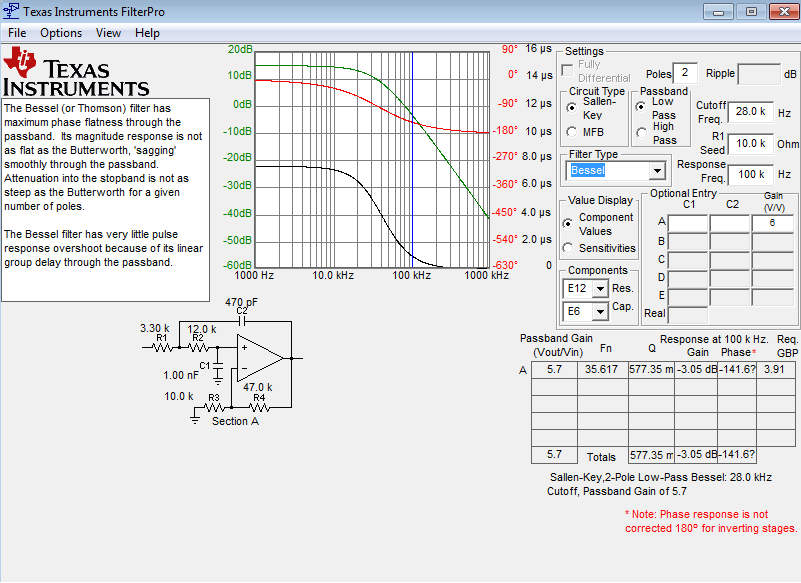Viewport: 801px width, 583px height.
Task: Open the Options menu
Action: tap(61, 33)
